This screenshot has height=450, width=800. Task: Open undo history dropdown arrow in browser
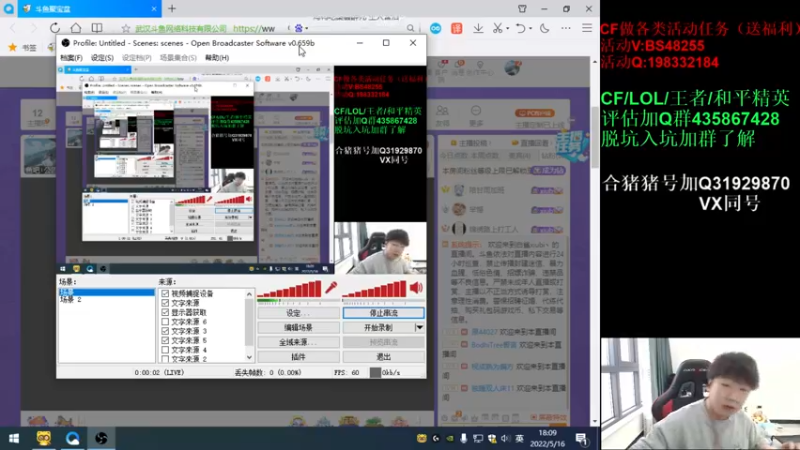[x=531, y=29]
